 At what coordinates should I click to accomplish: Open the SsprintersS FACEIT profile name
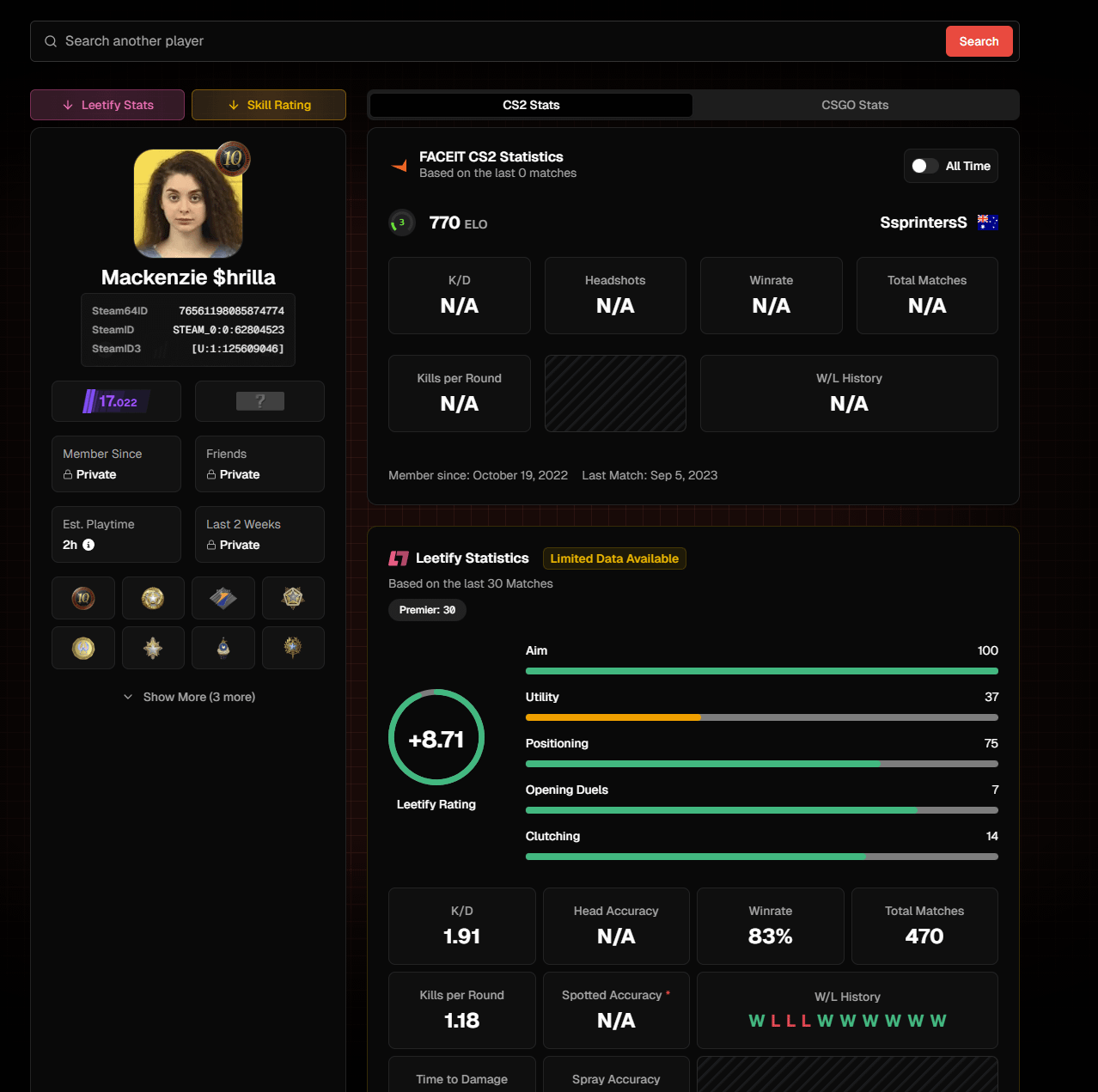[923, 223]
